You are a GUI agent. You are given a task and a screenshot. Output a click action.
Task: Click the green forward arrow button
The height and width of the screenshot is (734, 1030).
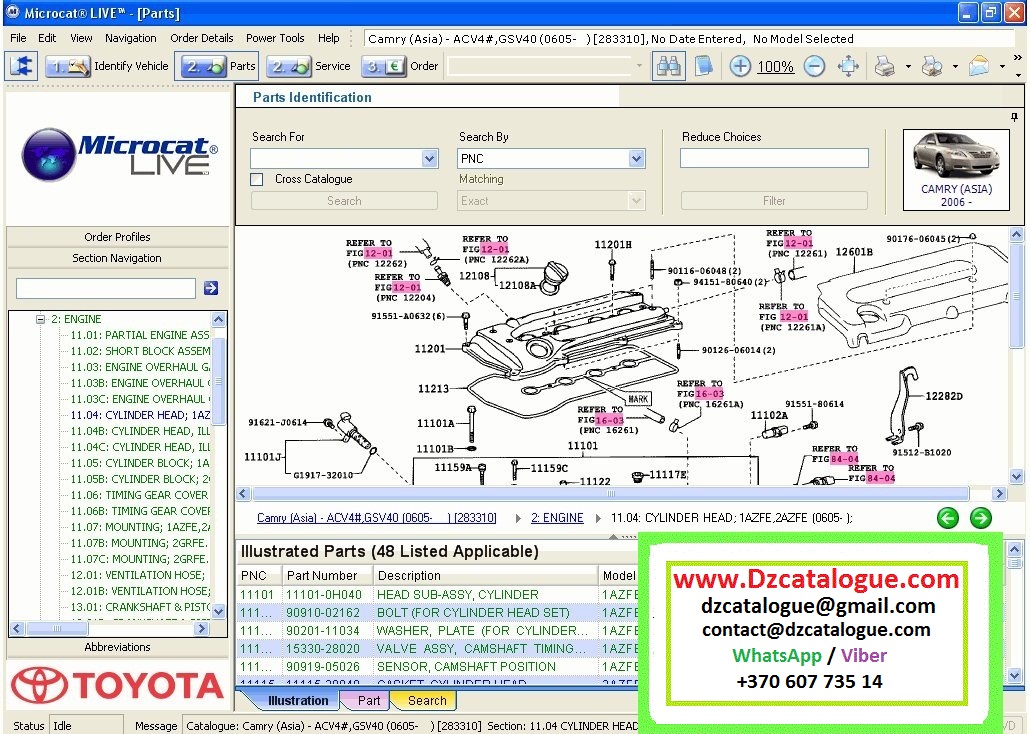click(981, 518)
